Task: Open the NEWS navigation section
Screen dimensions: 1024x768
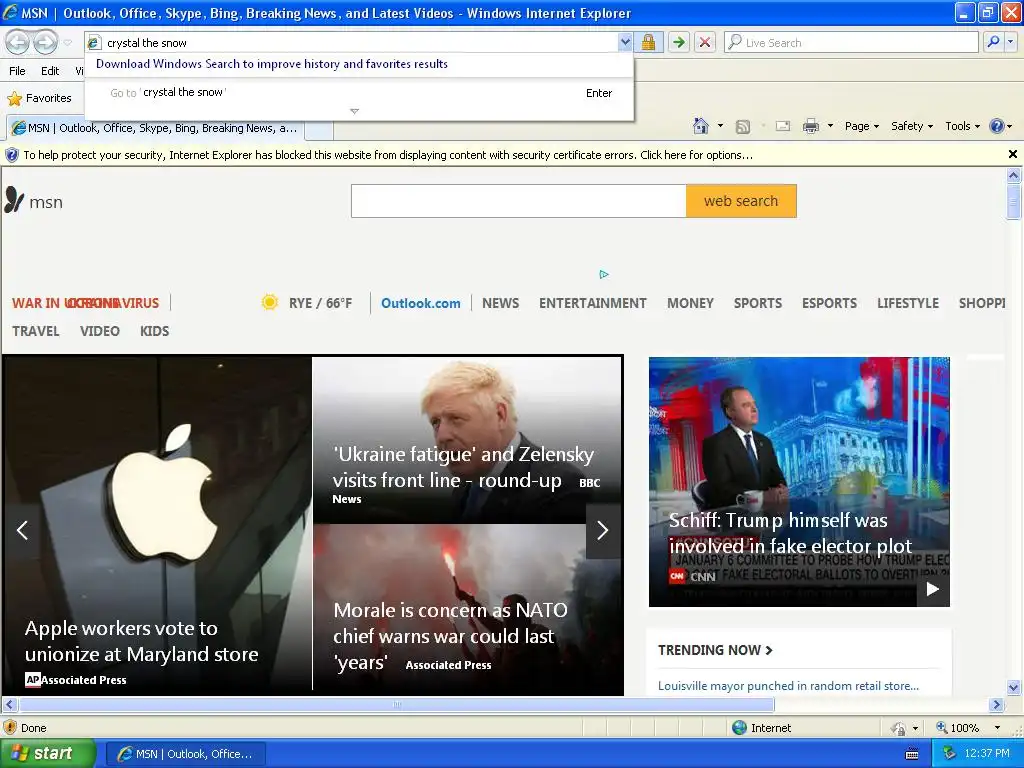Action: (500, 303)
